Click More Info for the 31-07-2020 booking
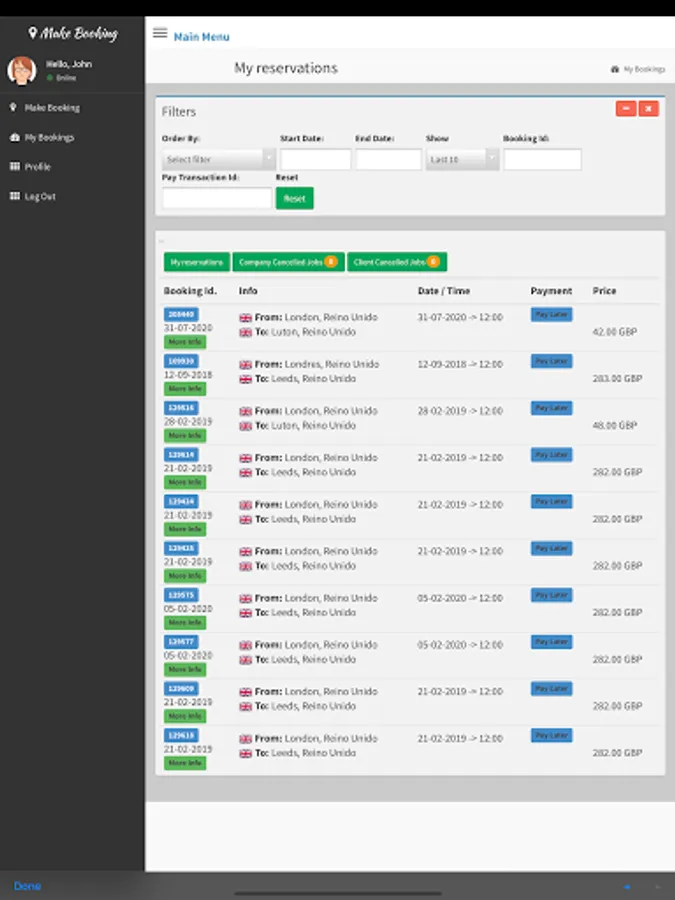 (185, 342)
